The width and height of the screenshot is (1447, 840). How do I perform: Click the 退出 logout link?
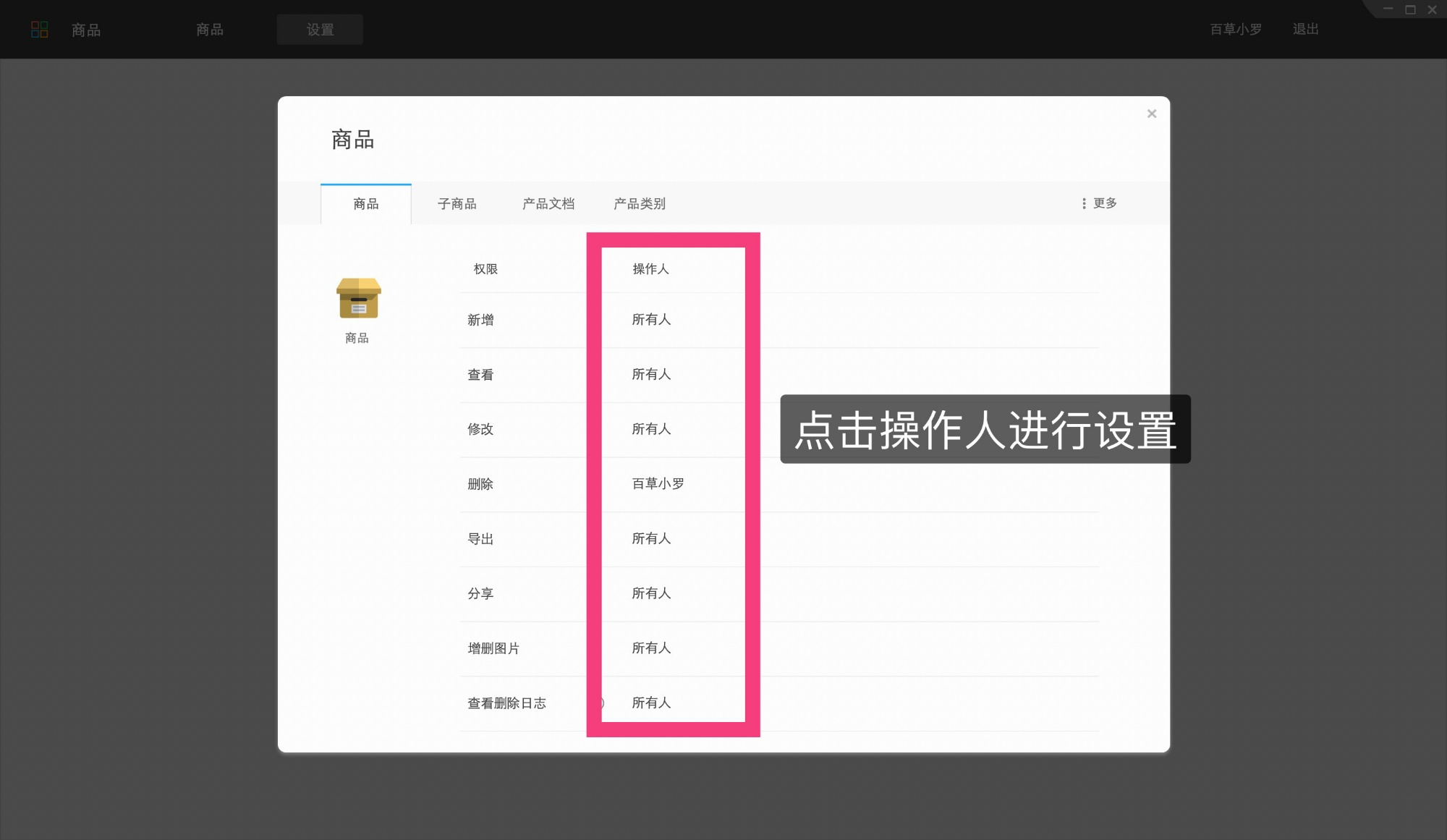[1304, 29]
